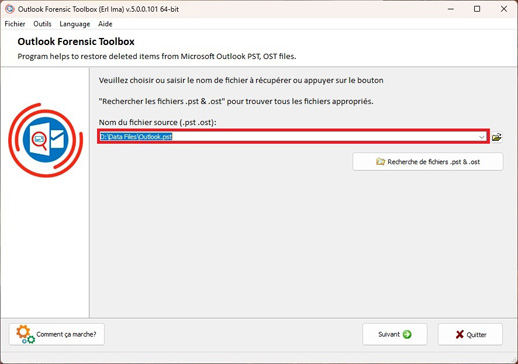
Task: Open the Outils menu
Action: (42, 24)
